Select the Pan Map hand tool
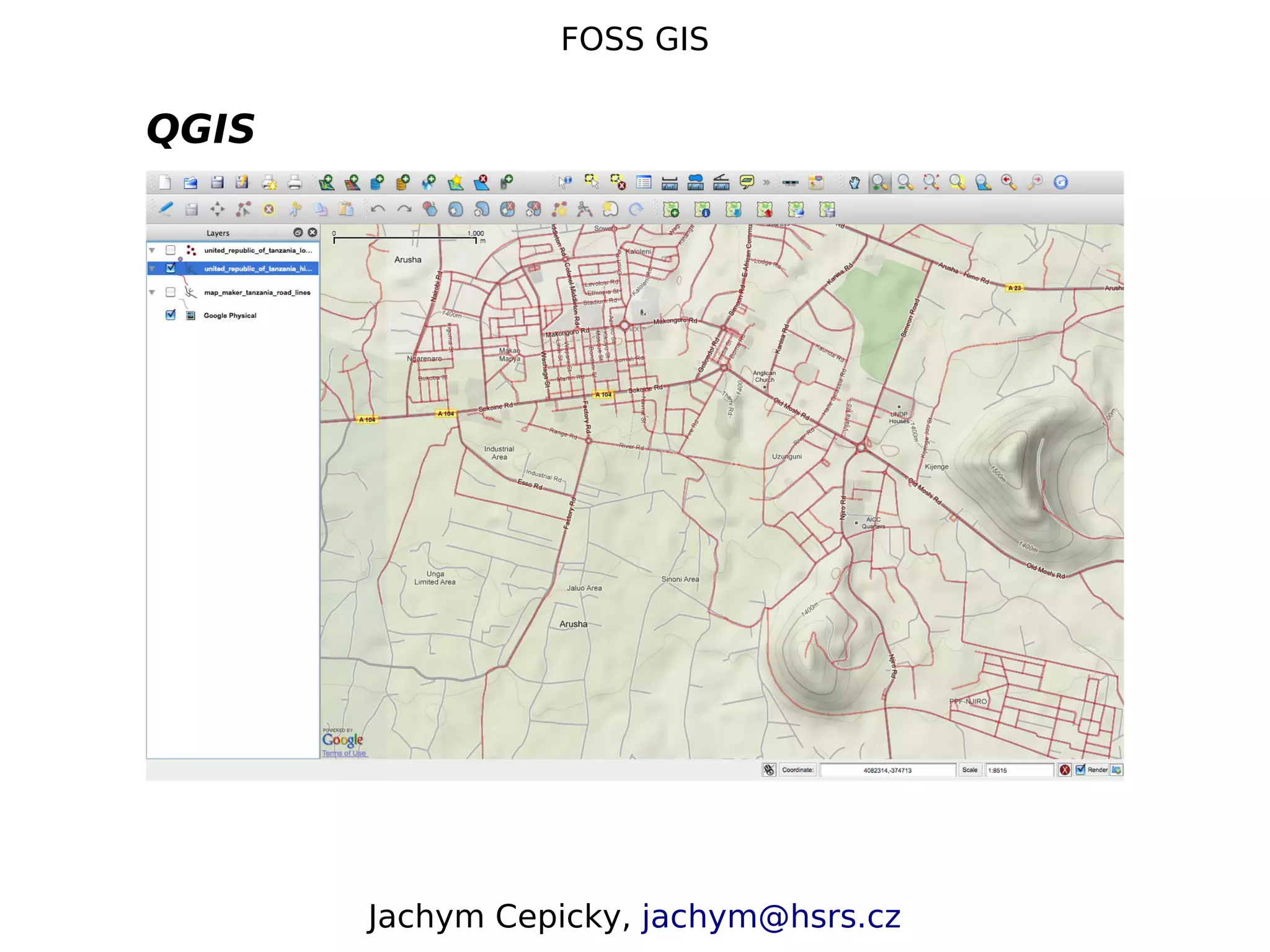Image resolution: width=1270 pixels, height=952 pixels. (855, 183)
